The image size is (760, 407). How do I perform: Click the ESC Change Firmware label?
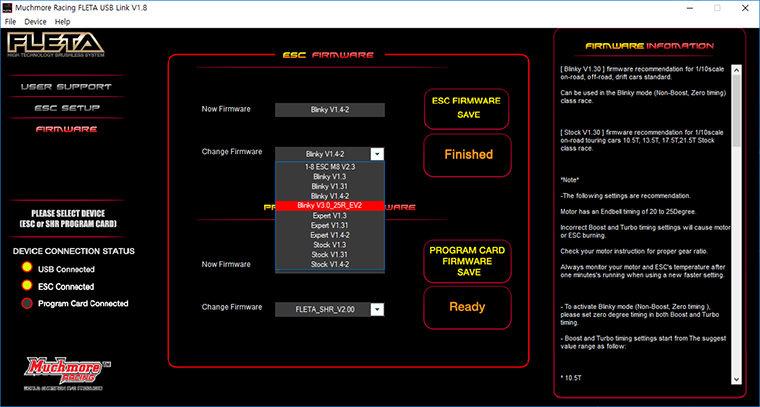[232, 152]
